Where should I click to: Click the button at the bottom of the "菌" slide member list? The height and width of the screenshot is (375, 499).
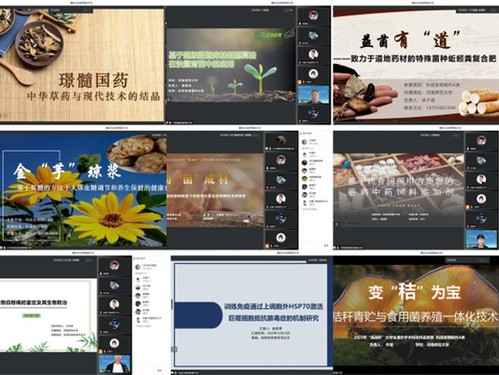pyautogui.click(x=326, y=245)
